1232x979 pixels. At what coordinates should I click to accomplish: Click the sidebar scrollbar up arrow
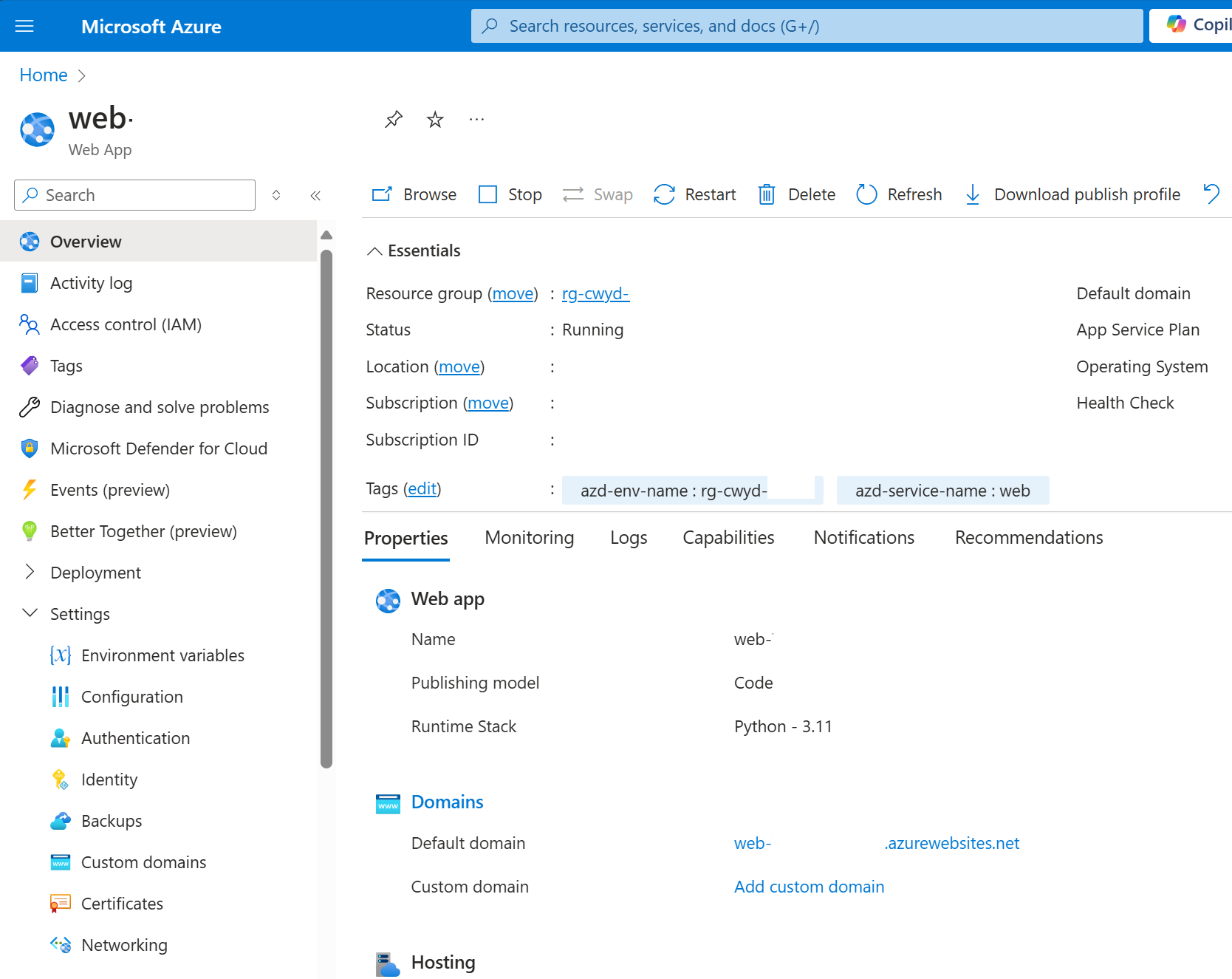tap(326, 235)
